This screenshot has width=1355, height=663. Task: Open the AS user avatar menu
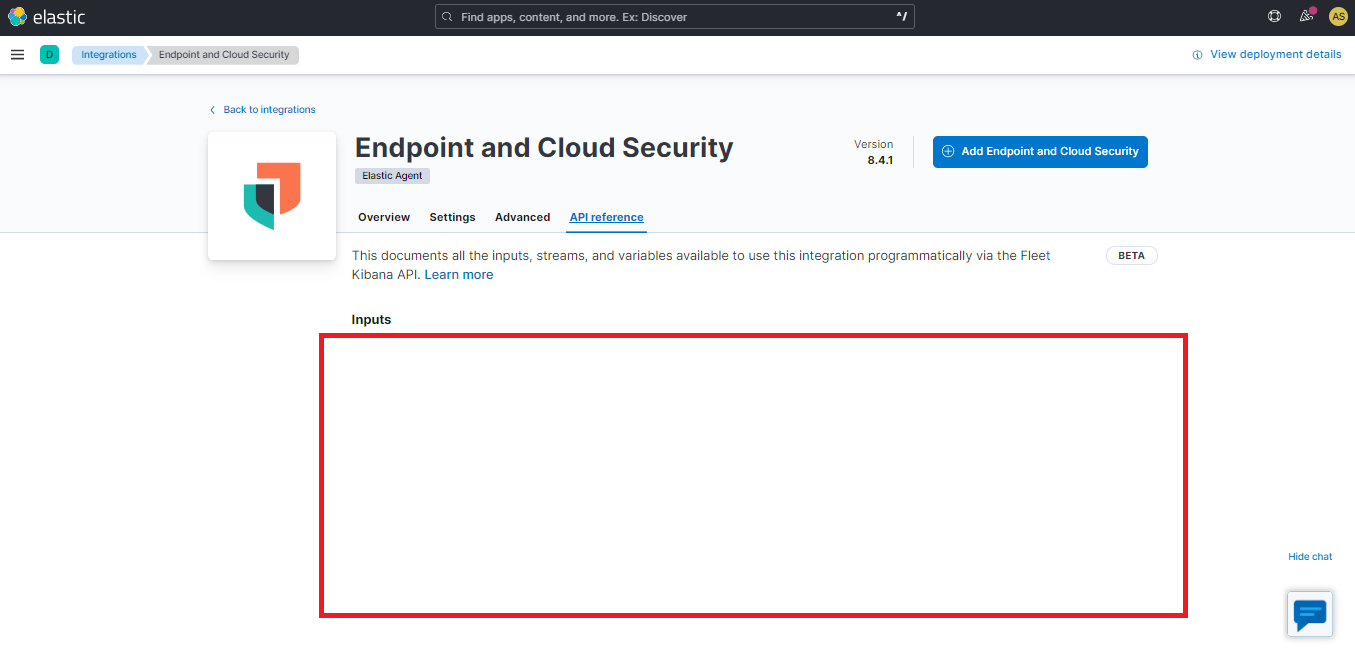(x=1338, y=16)
